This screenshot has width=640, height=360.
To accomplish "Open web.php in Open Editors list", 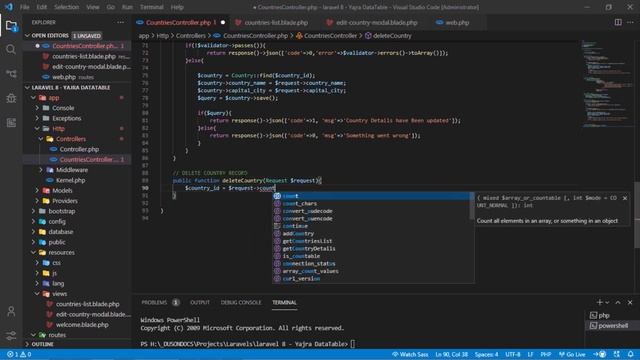I will pyautogui.click(x=78, y=77).
